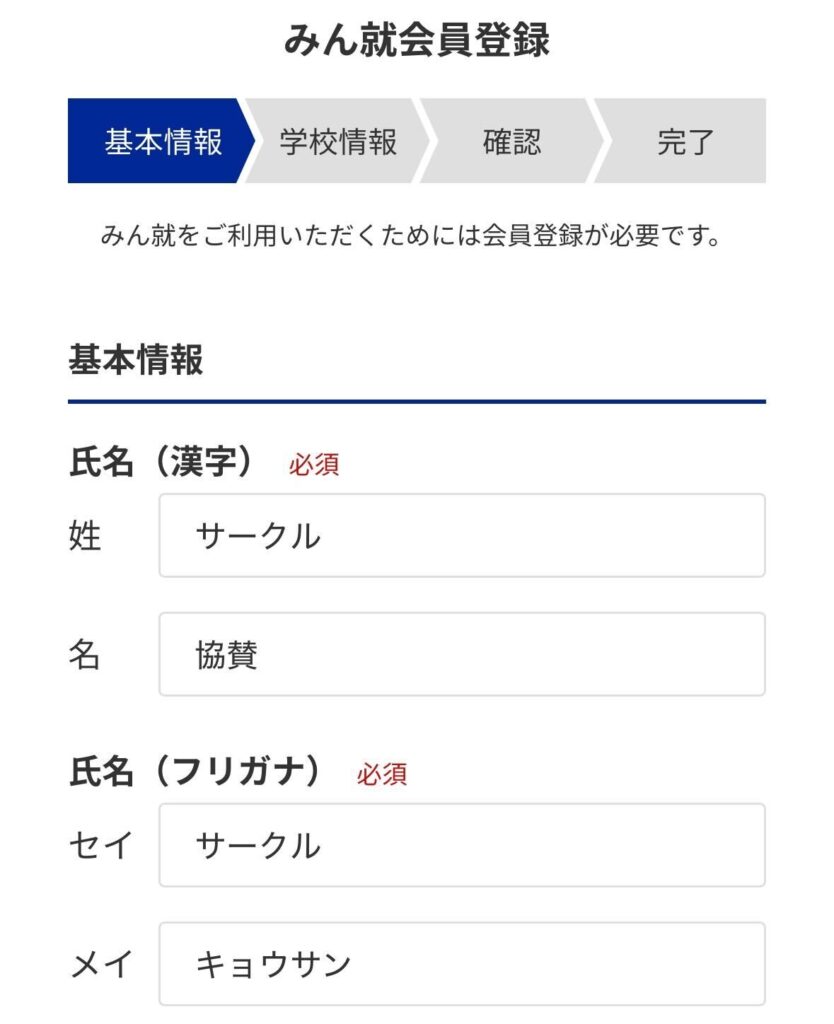Viewport: 834px width, 1024px height.
Task: Select the 基本情報 step tab
Action: tap(160, 141)
